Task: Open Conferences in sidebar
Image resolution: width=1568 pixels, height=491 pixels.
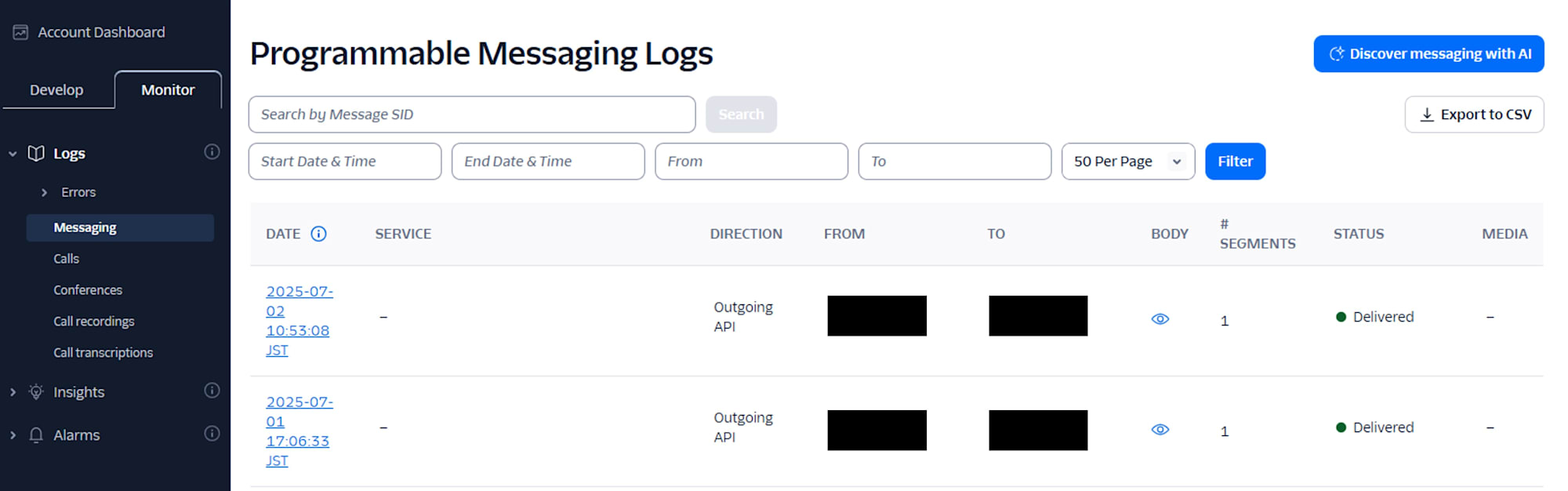Action: [88, 290]
